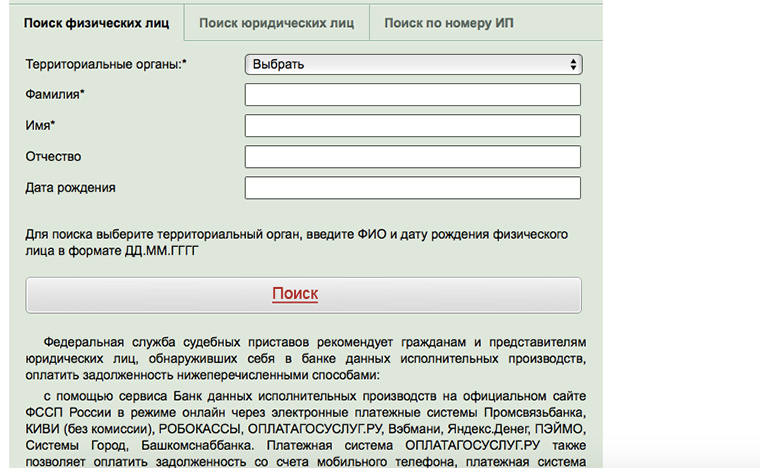The image size is (760, 468).
Task: Select the Поиск по номеру ИП tab
Action: tap(449, 22)
